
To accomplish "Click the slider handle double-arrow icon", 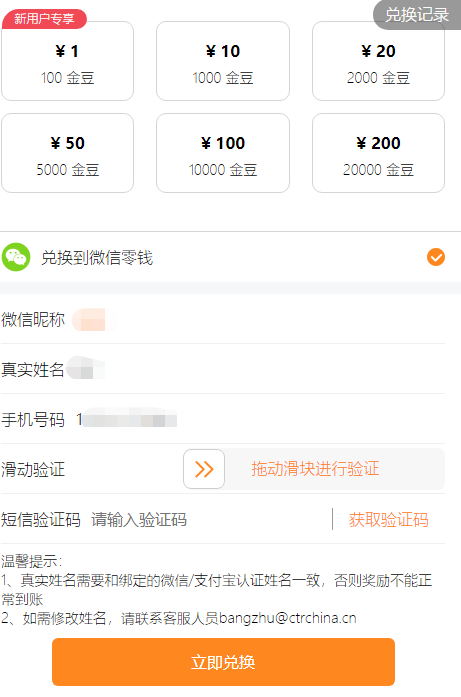I will pyautogui.click(x=204, y=469).
